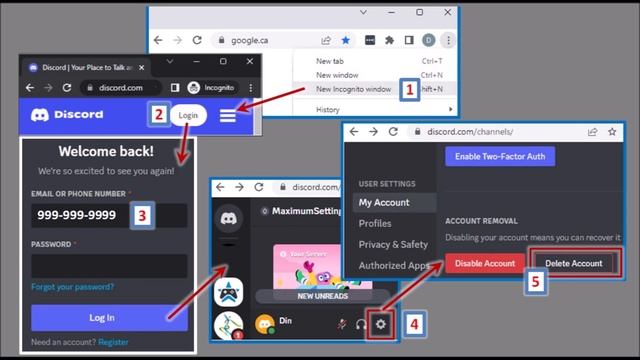
Task: Click the white Login button
Action: 188,115
